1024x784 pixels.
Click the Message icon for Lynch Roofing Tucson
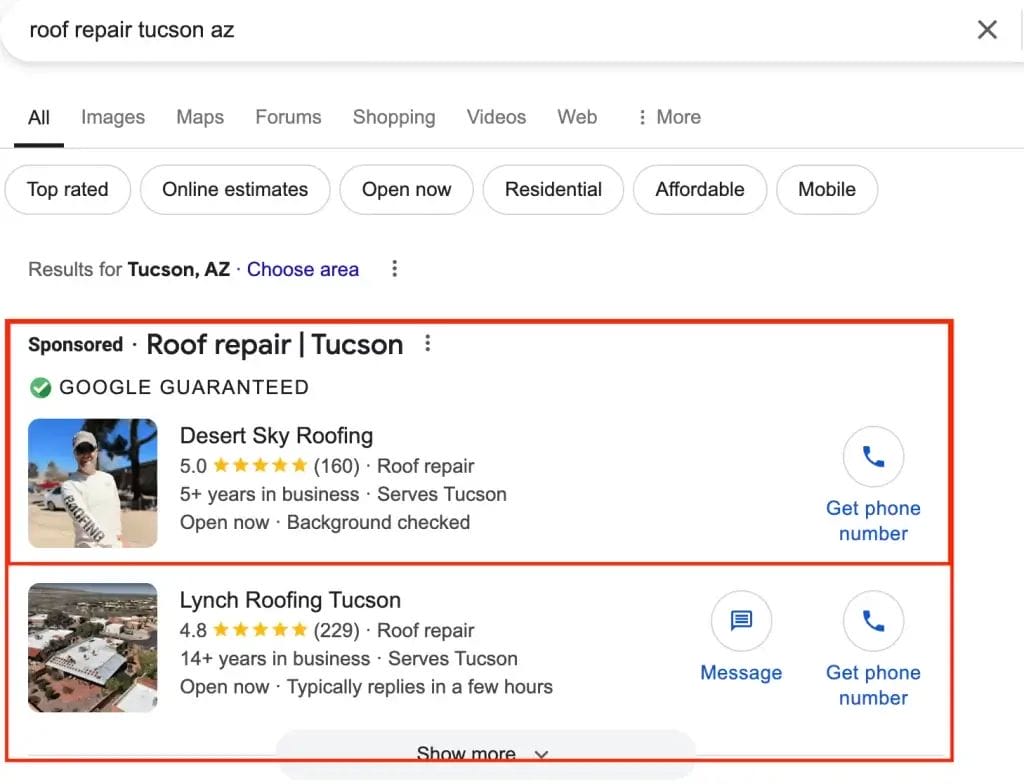tap(741, 621)
